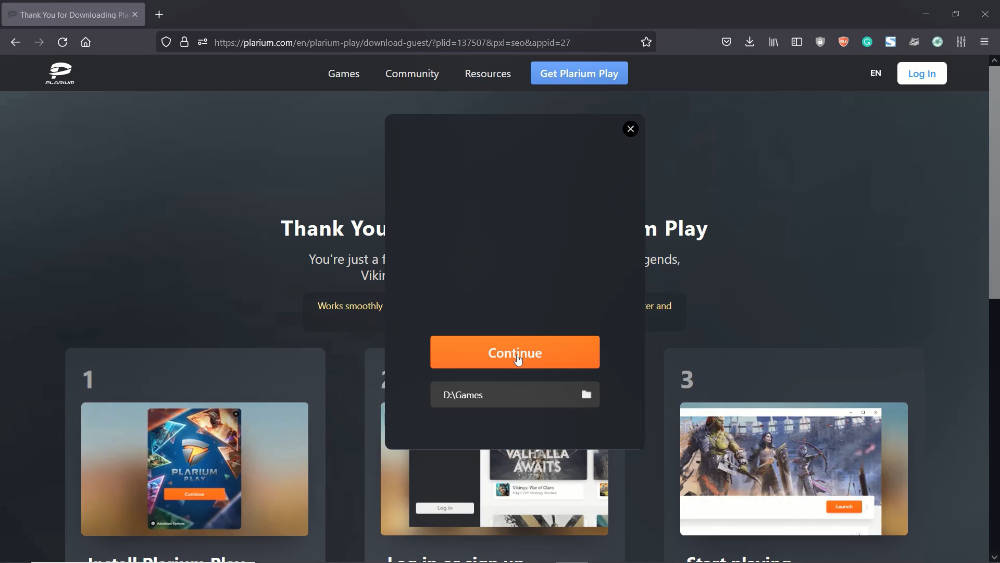This screenshot has width=1000, height=563.
Task: Open site permissions icon in the address bar
Action: point(202,42)
